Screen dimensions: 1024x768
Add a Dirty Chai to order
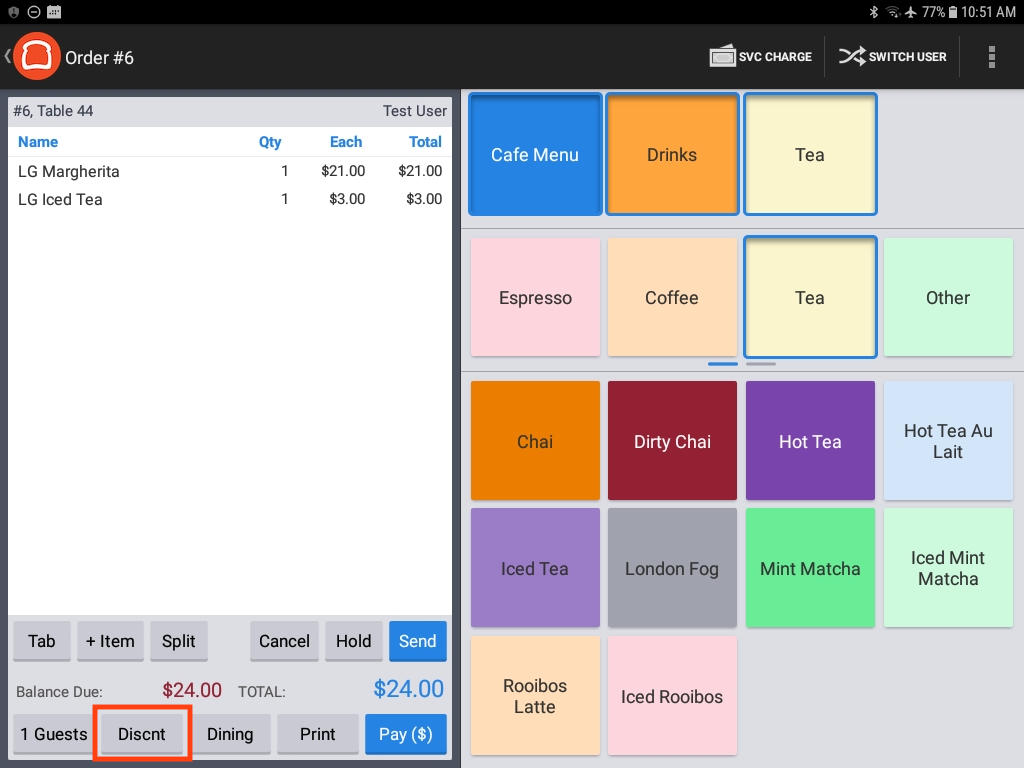point(672,441)
